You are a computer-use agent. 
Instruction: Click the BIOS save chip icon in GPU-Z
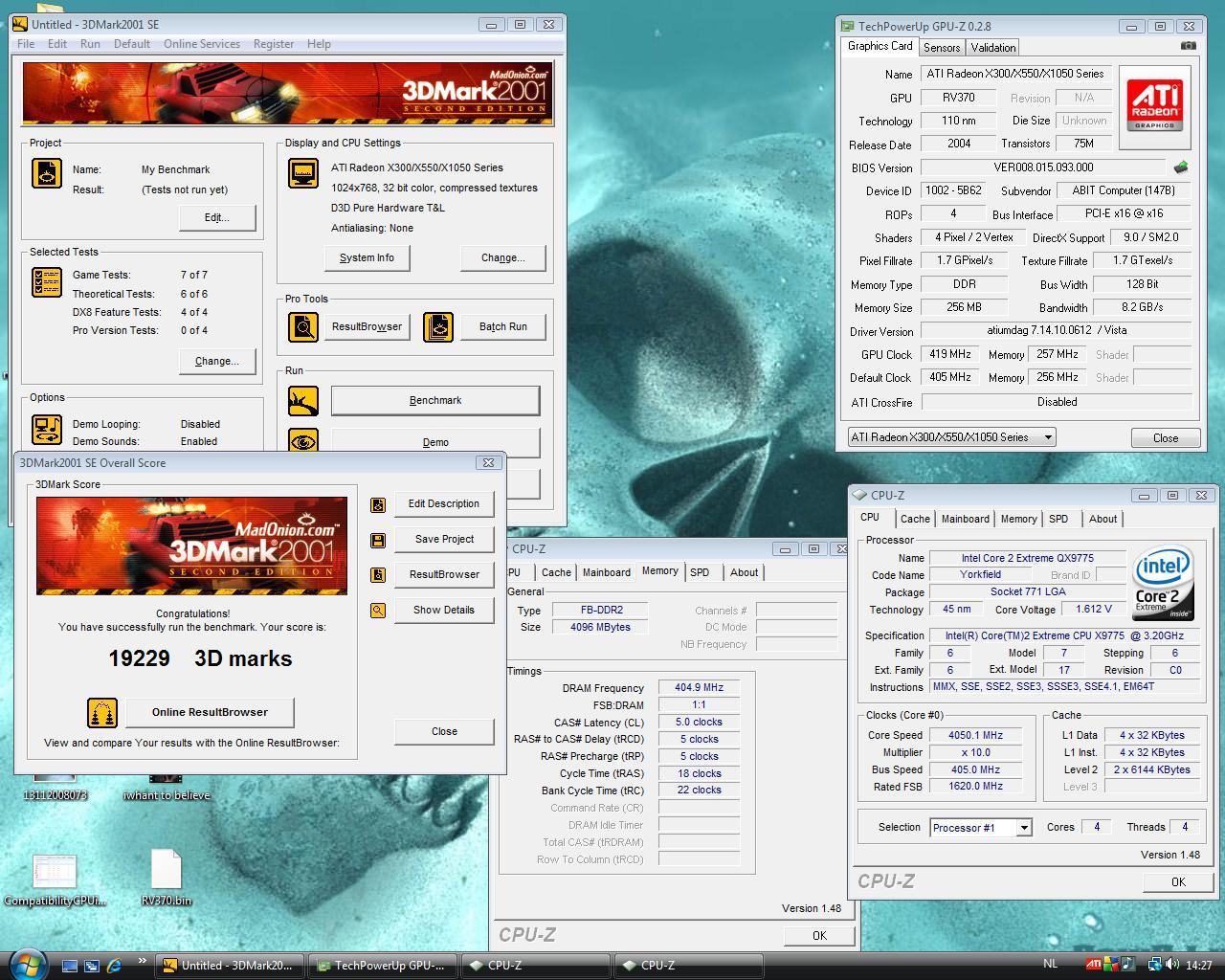pos(1181,167)
